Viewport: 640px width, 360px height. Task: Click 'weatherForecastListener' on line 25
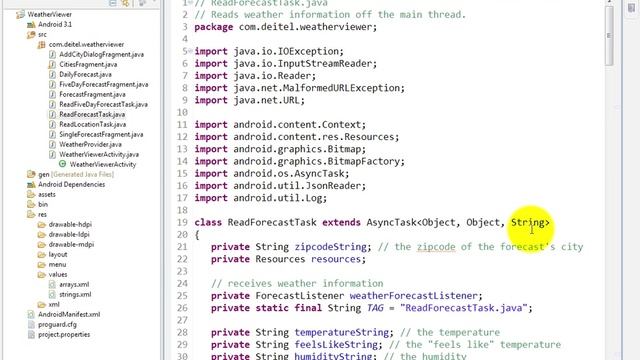click(413, 296)
